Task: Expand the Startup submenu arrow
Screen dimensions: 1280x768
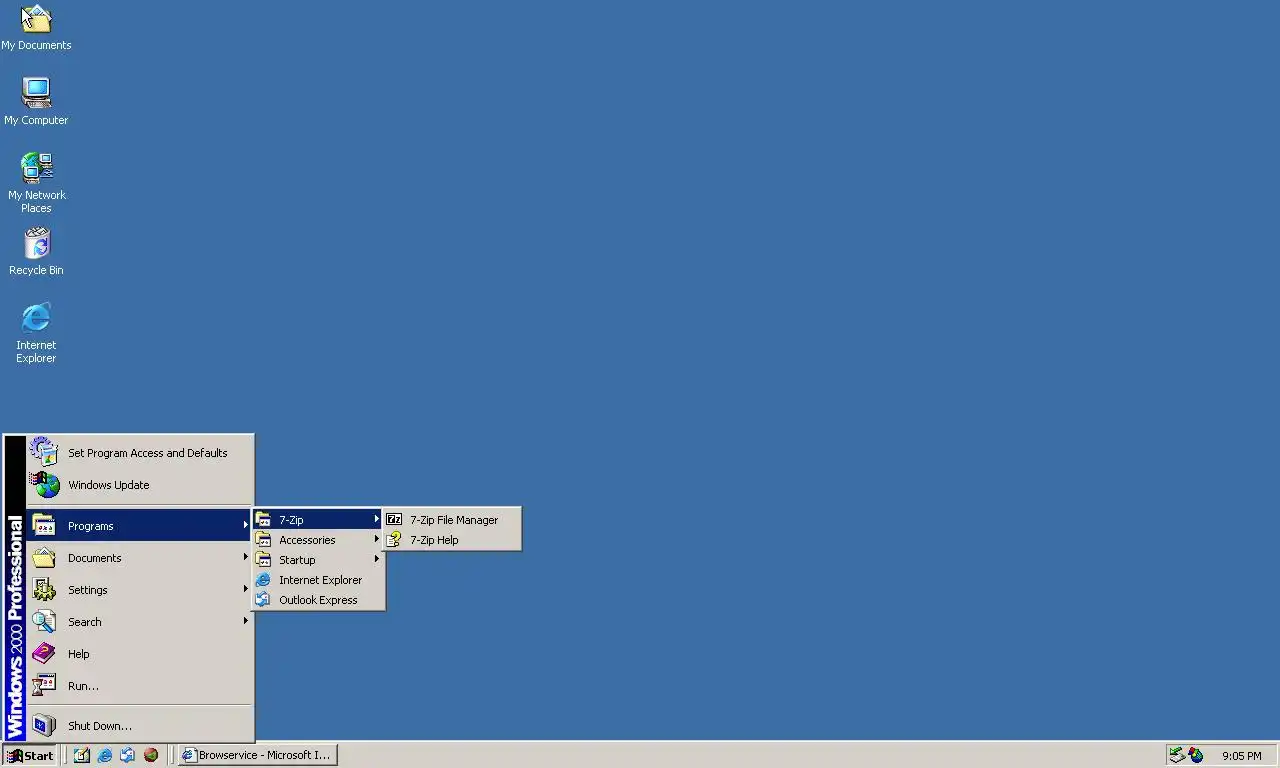Action: pyautogui.click(x=377, y=559)
